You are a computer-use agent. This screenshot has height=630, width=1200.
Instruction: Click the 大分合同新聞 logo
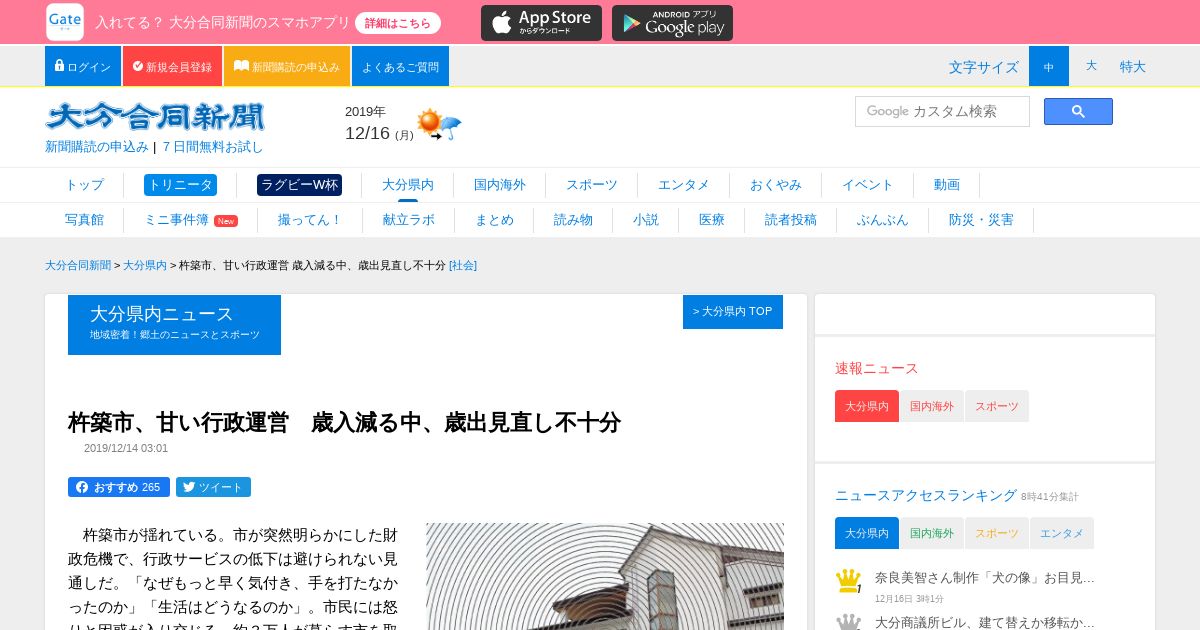(x=155, y=117)
